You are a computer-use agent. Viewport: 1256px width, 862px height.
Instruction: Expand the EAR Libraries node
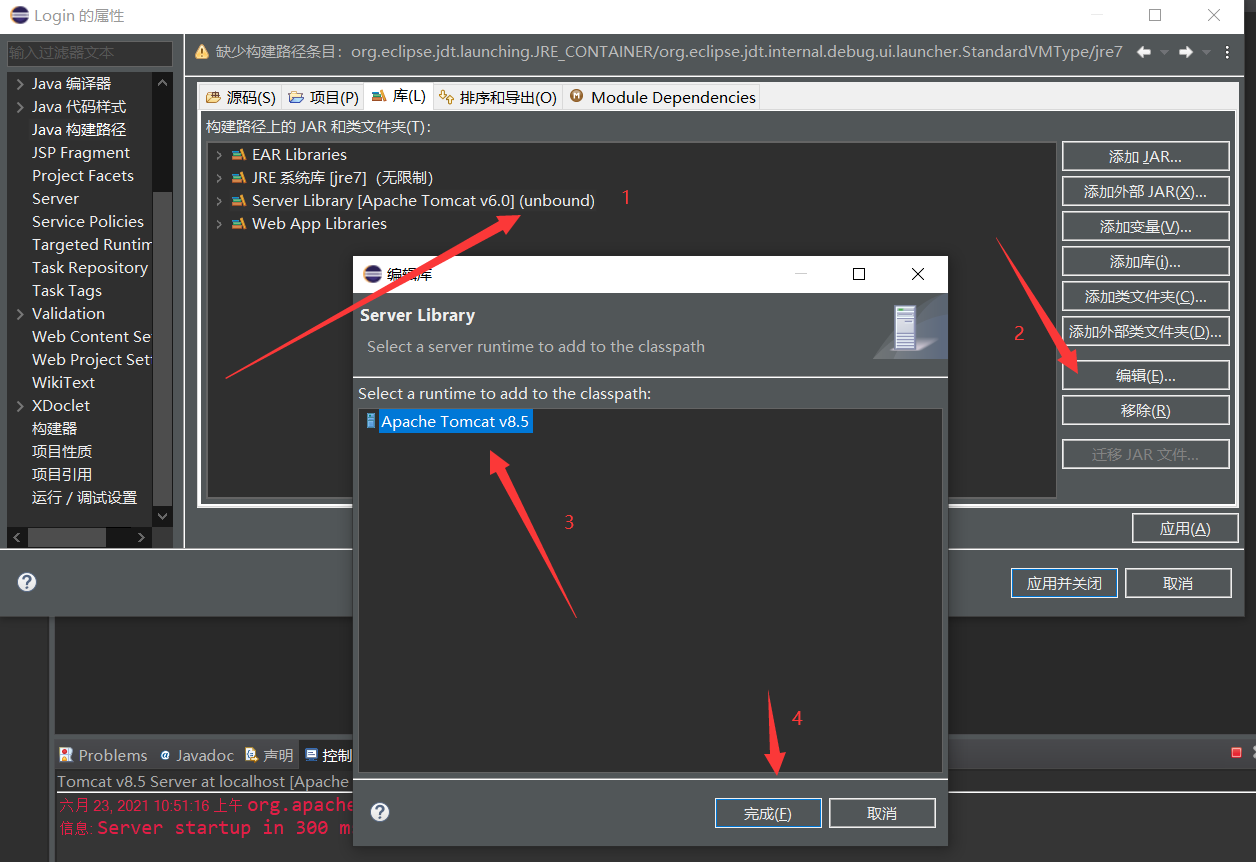coord(219,155)
